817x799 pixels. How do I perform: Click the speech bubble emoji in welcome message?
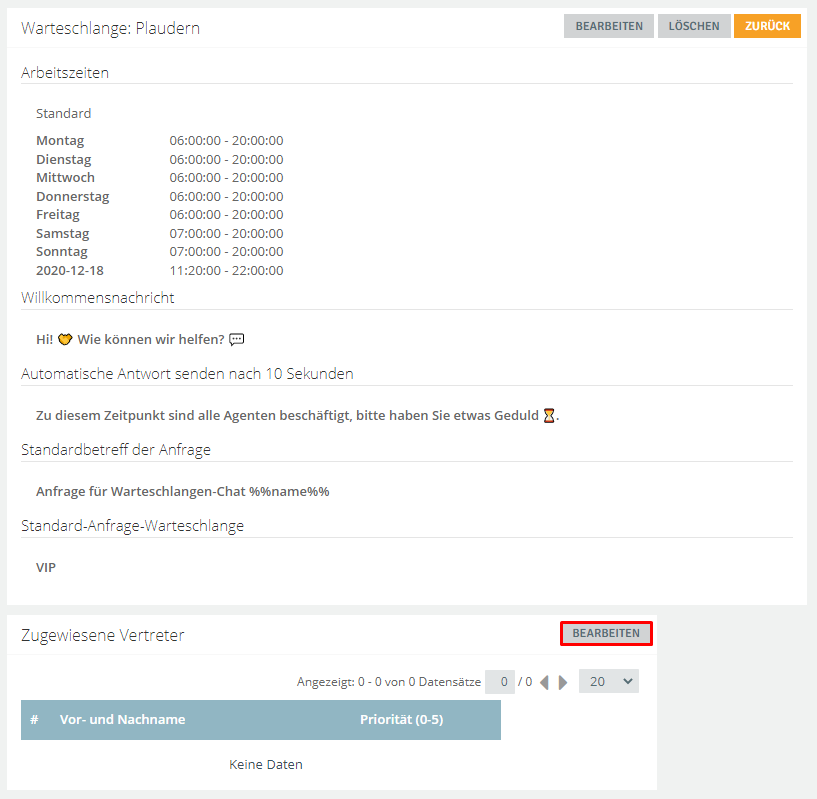click(x=237, y=340)
